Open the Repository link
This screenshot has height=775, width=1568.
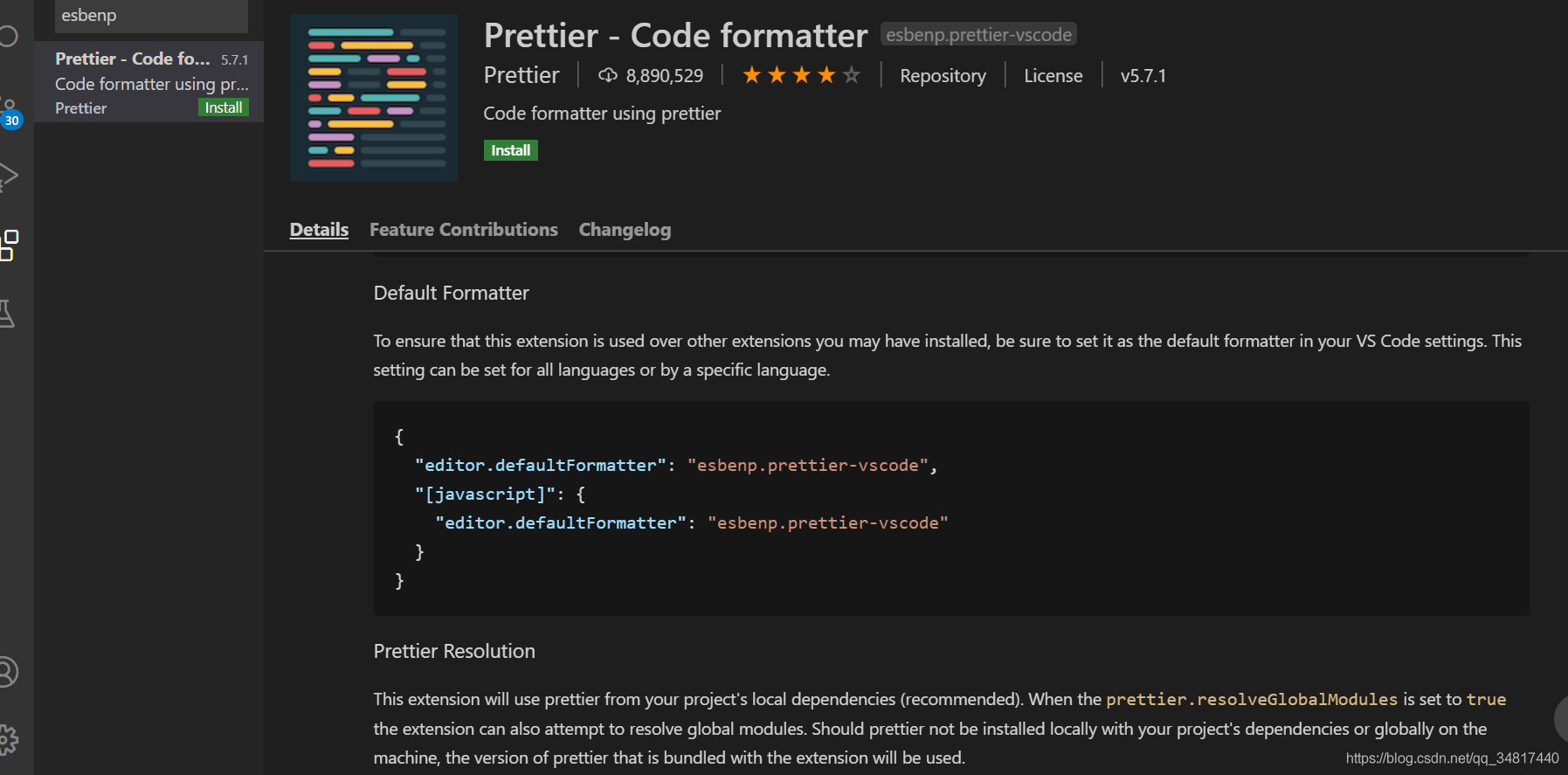pyautogui.click(x=943, y=76)
